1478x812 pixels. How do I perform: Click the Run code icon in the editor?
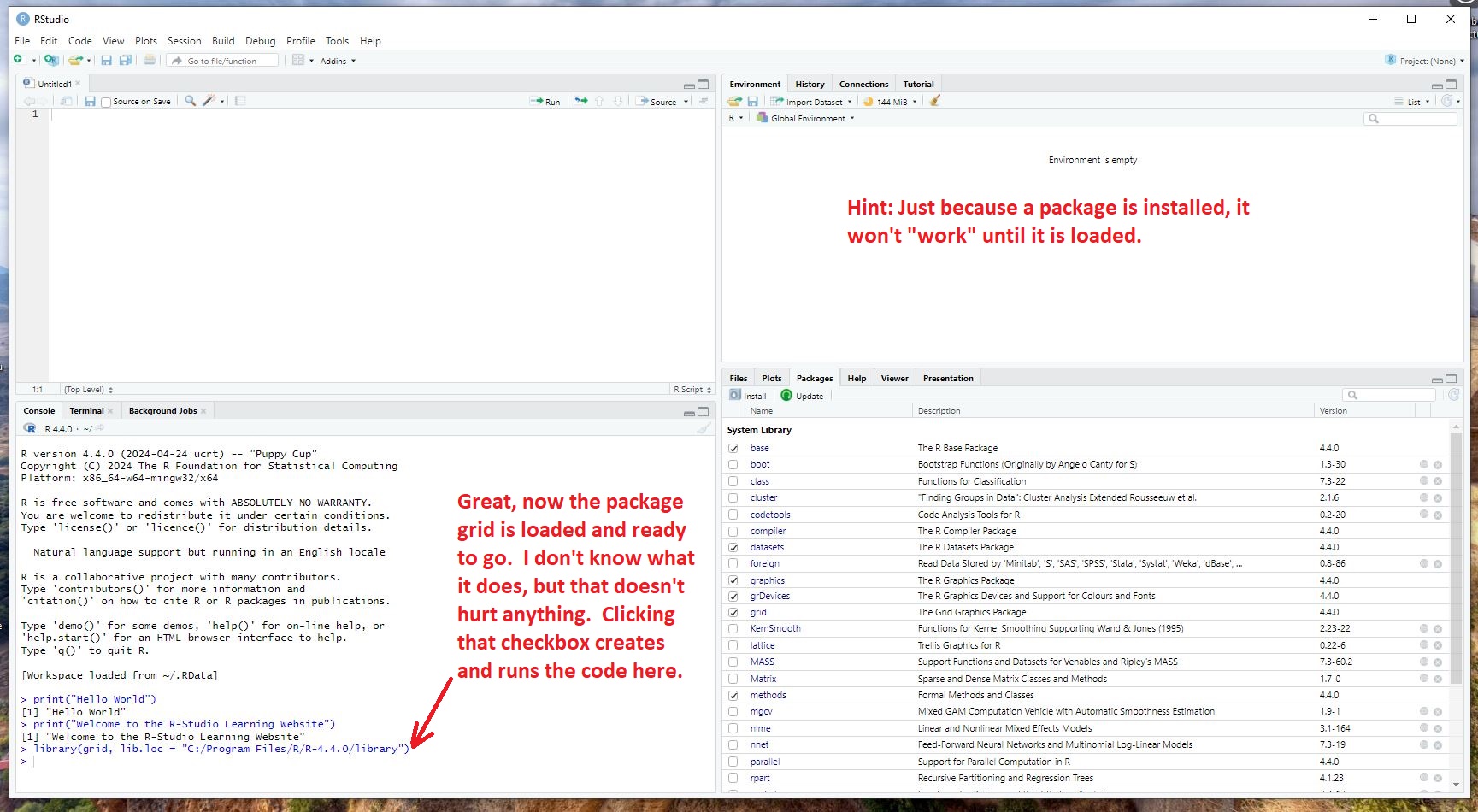click(545, 102)
